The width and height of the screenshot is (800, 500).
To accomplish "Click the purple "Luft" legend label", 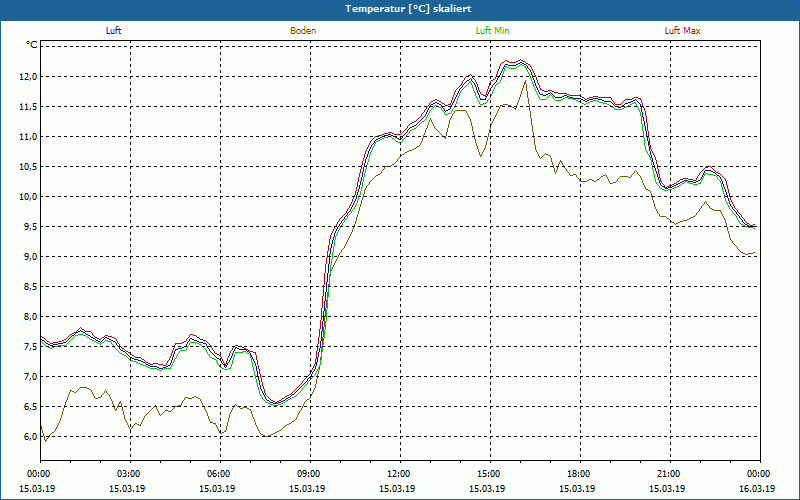I will [x=114, y=31].
